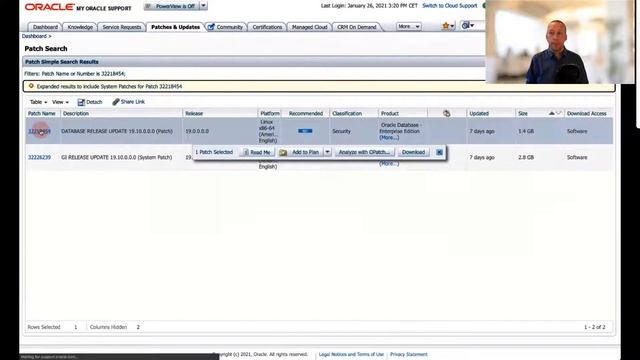Screen dimensions: 640x360
Task: Click the 2.8 GB size cell
Action: 526,157
